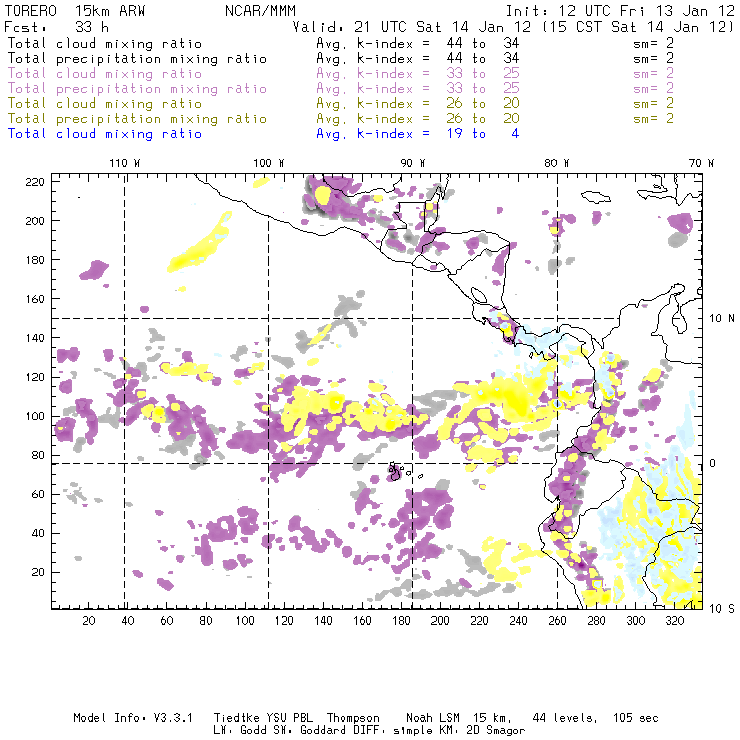Select the "Thompson" microphysics text

(x=353, y=719)
